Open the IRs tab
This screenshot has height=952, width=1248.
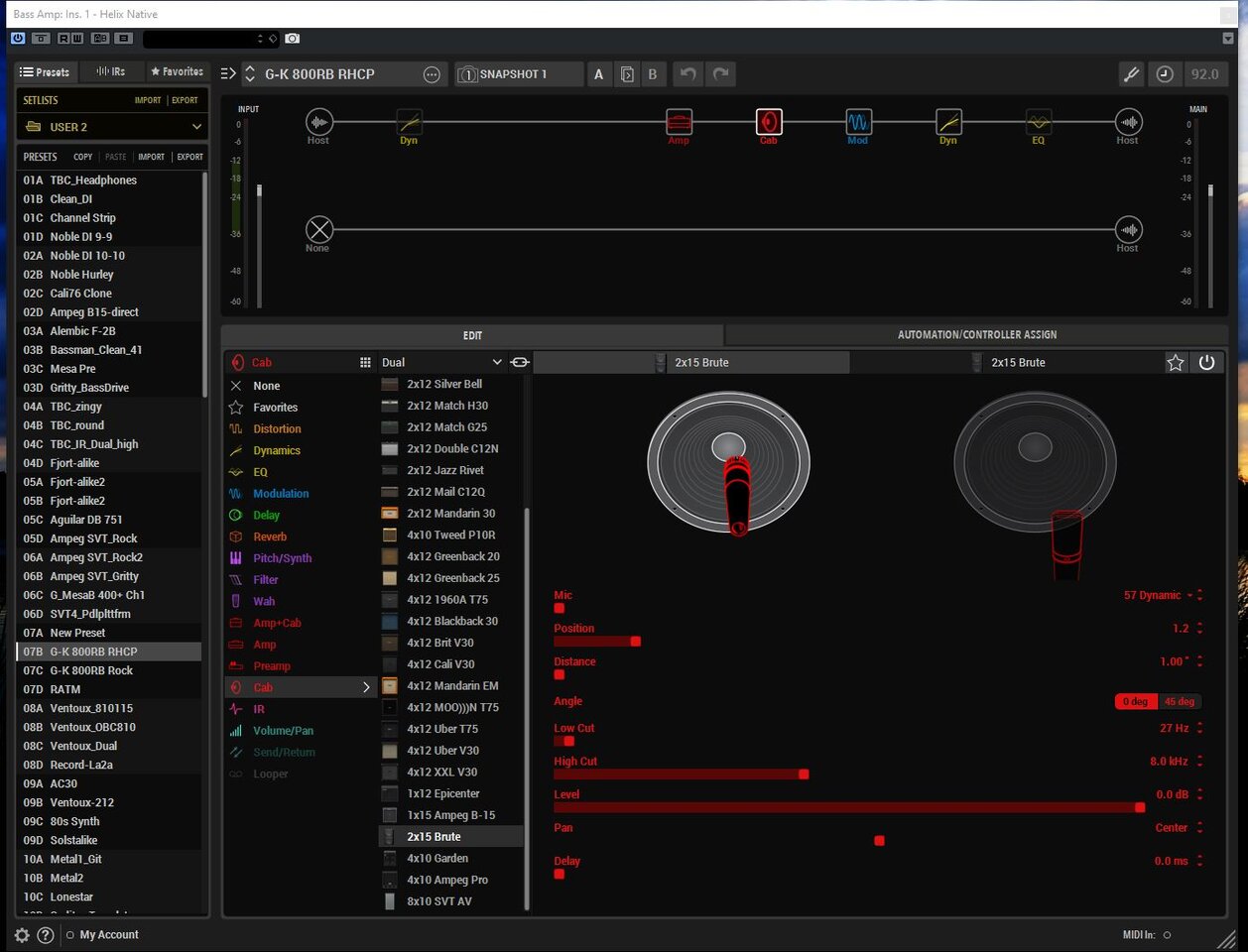coord(110,72)
